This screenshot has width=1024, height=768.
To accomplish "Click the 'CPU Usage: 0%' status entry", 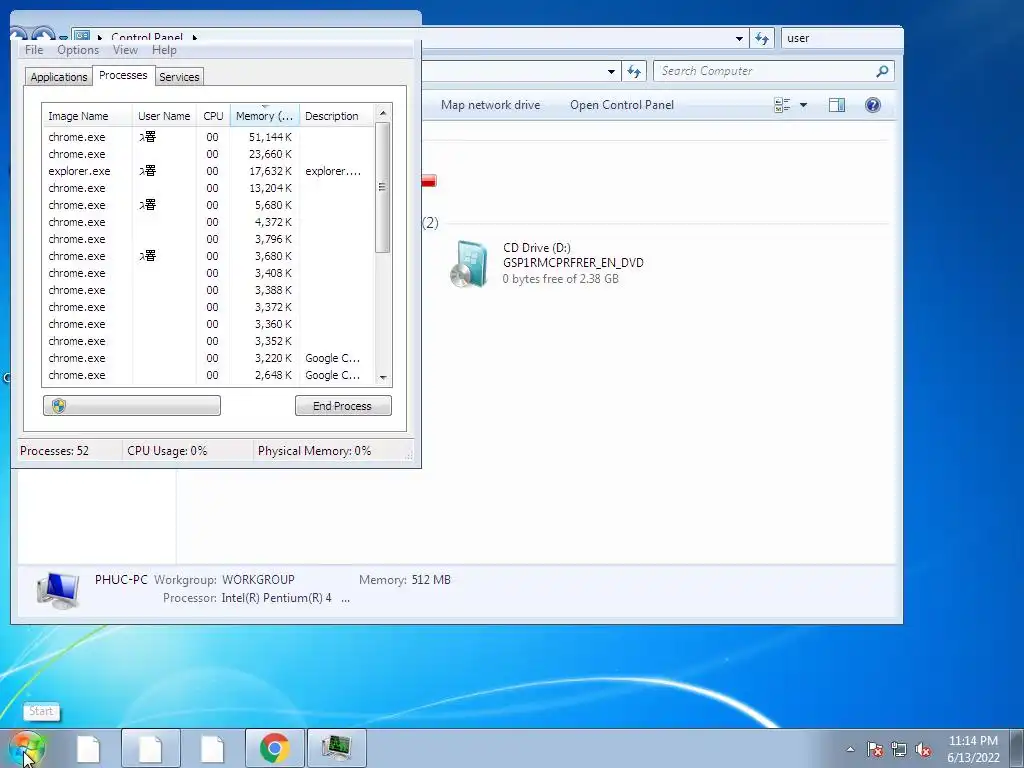I will point(167,451).
